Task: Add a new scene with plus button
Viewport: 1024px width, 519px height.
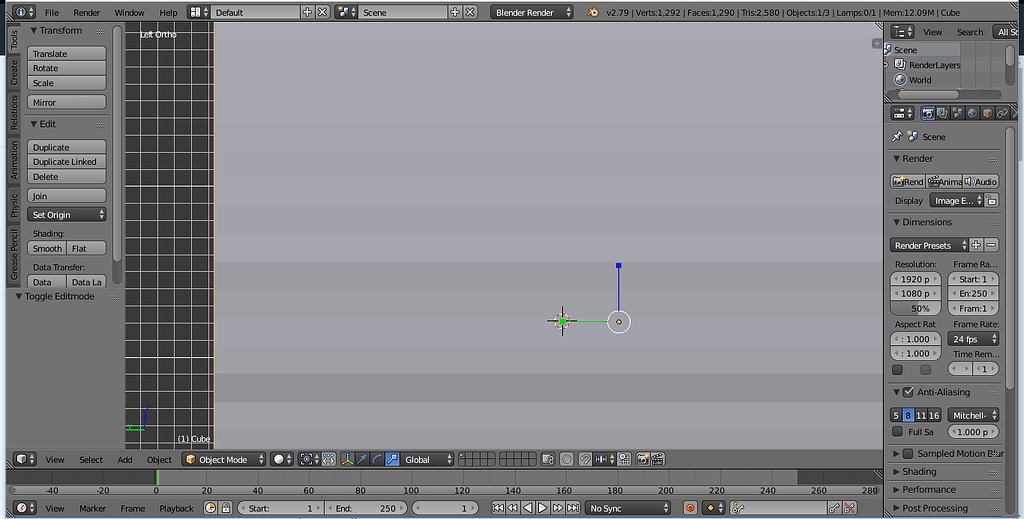Action: [455, 12]
